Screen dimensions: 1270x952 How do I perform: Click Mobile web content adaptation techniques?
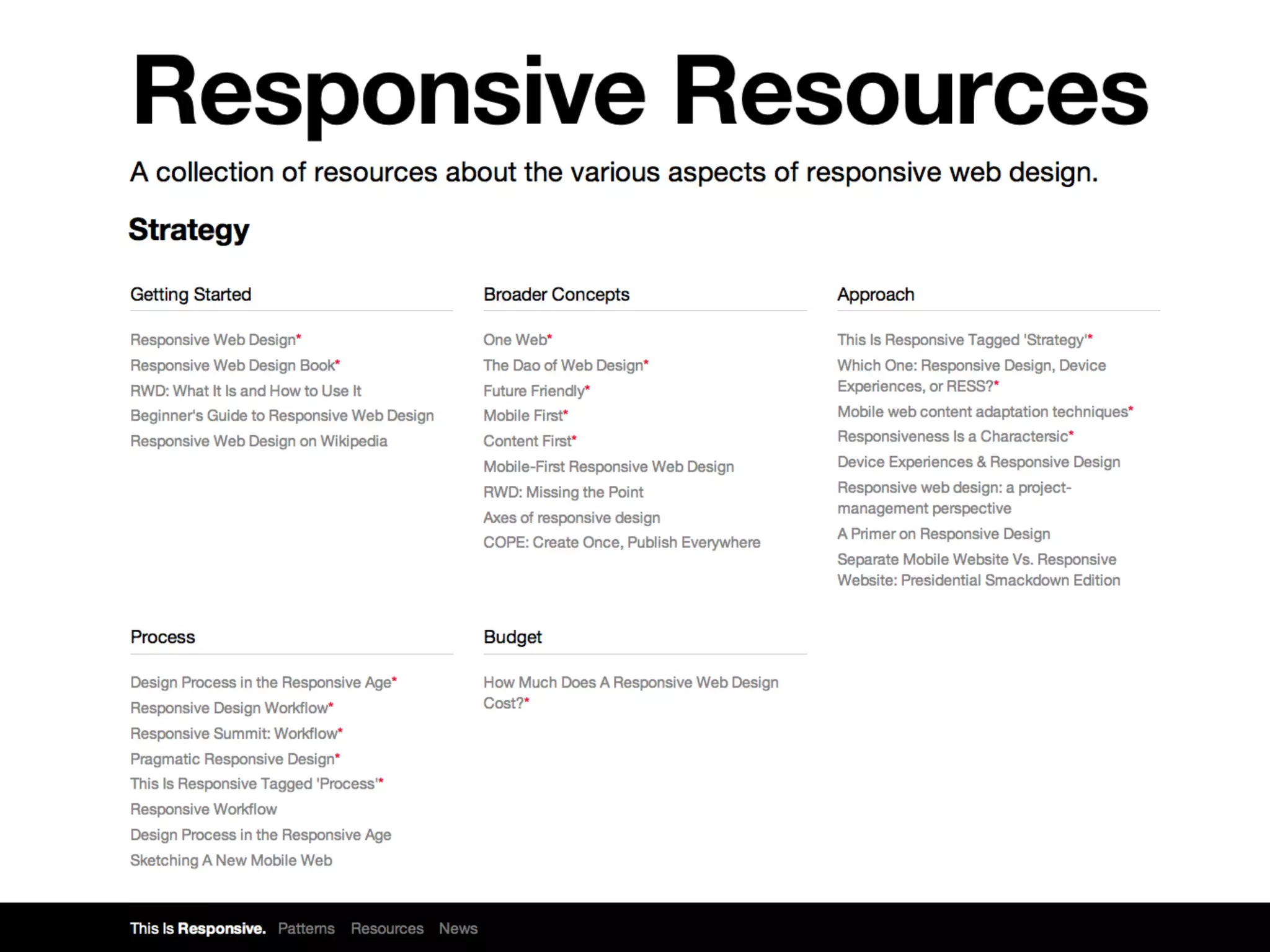(x=982, y=412)
